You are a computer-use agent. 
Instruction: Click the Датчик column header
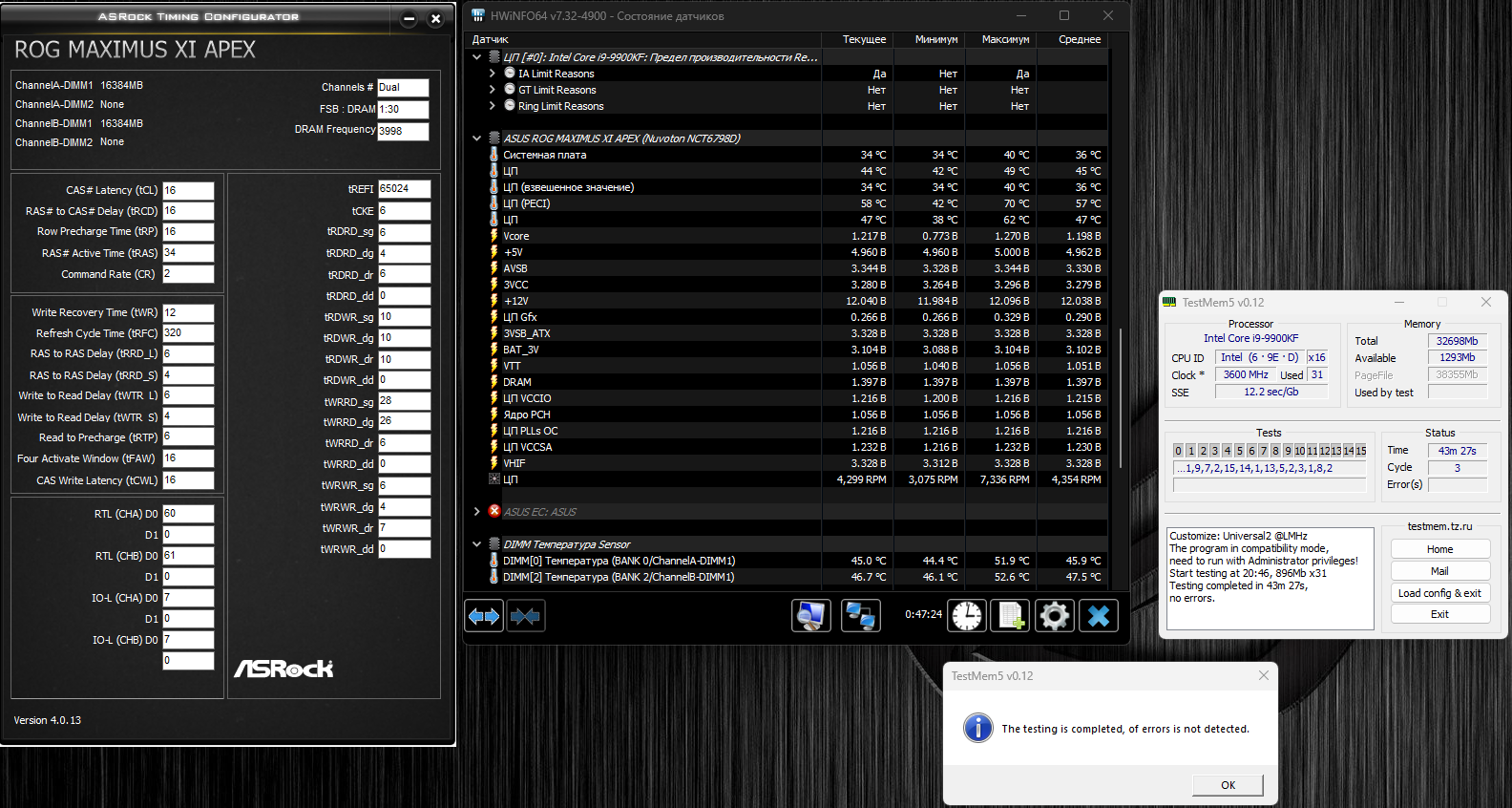pos(642,39)
